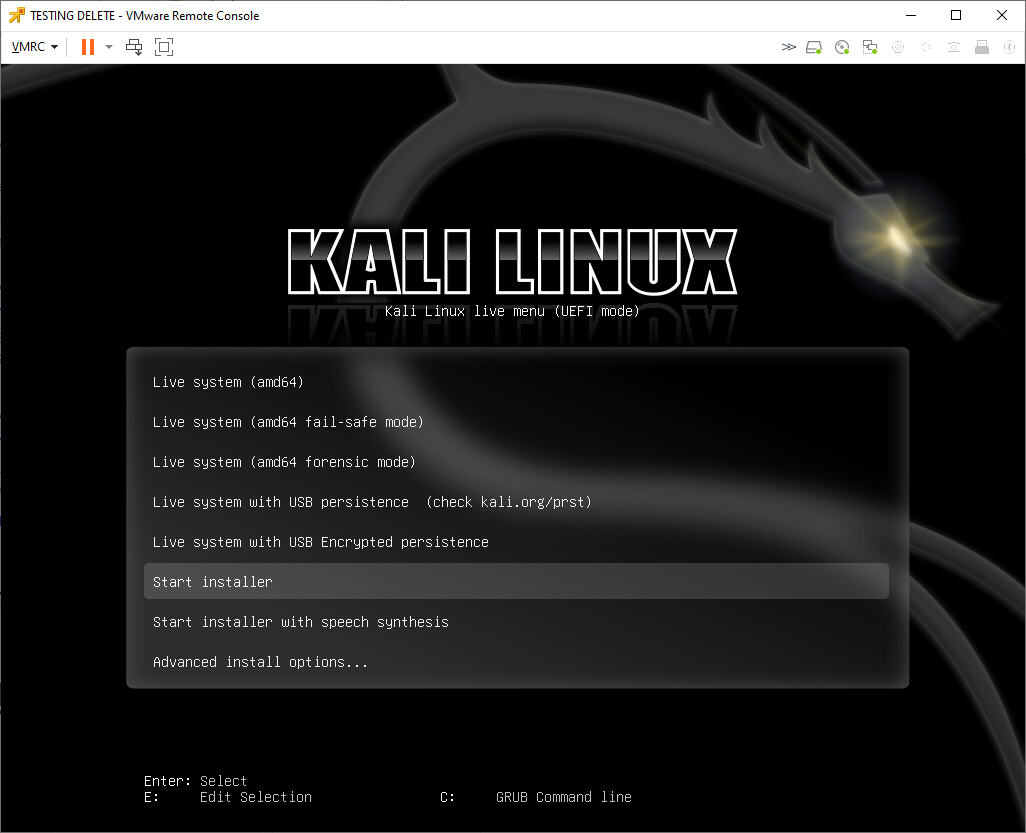1026x833 pixels.
Task: Pause the virtual machine
Action: click(88, 47)
